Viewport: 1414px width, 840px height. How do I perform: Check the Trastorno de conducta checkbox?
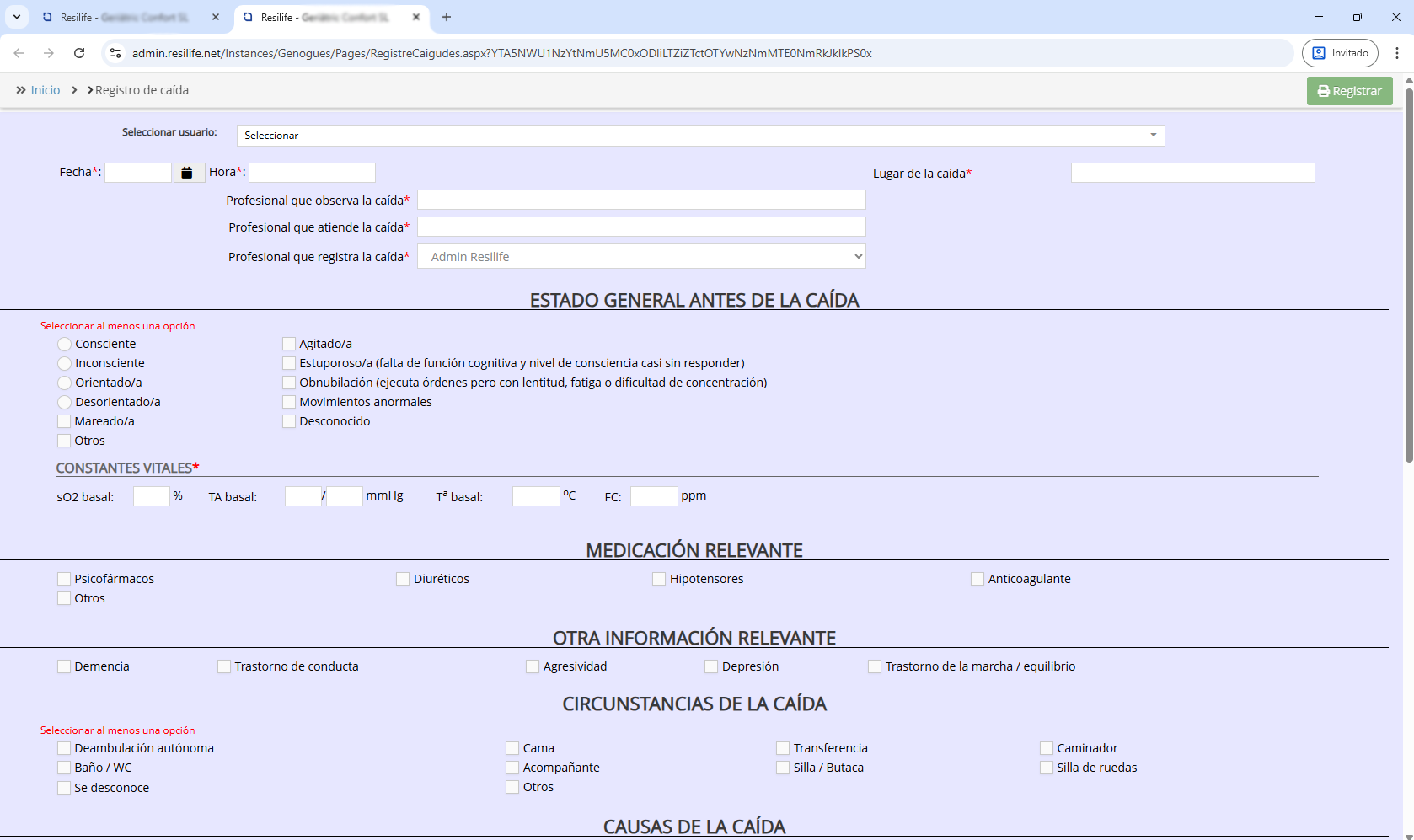pos(224,666)
